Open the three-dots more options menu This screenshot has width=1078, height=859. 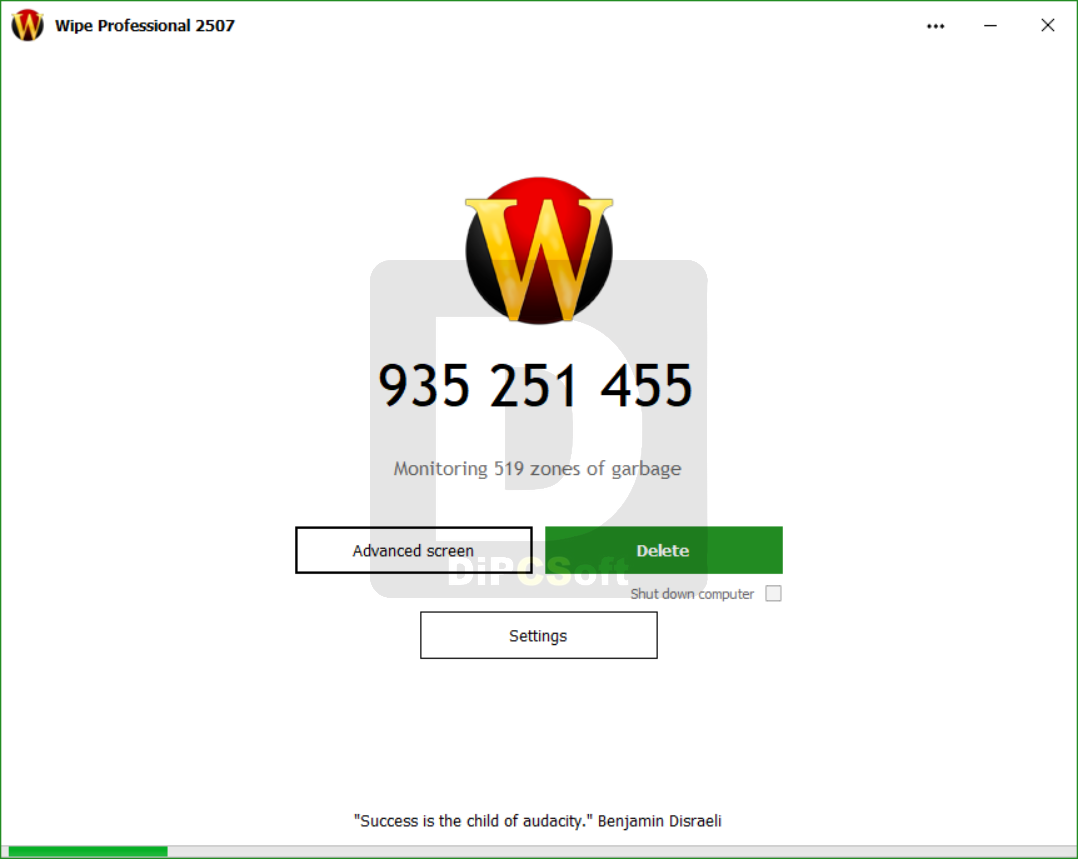935,26
